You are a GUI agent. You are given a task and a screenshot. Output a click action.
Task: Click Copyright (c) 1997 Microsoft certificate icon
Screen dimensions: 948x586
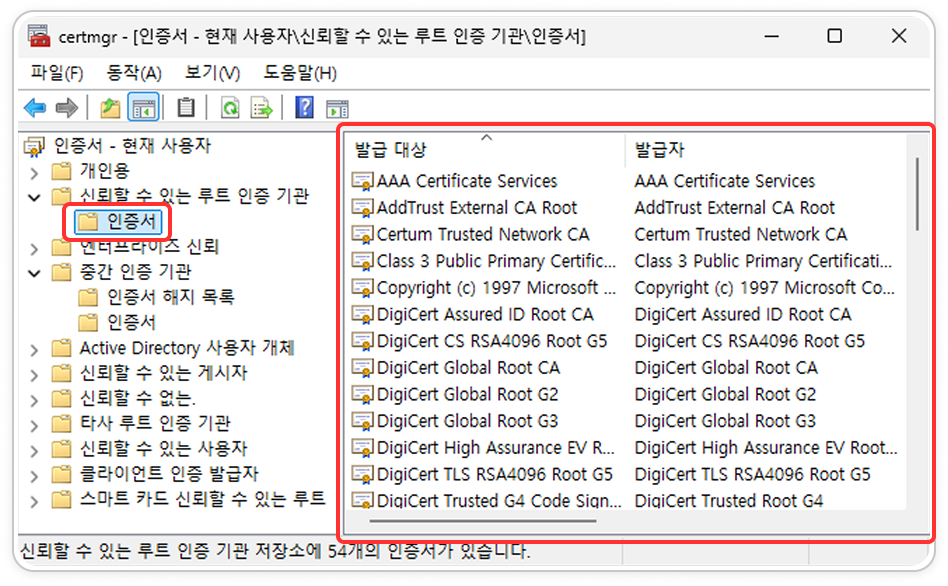coord(362,287)
